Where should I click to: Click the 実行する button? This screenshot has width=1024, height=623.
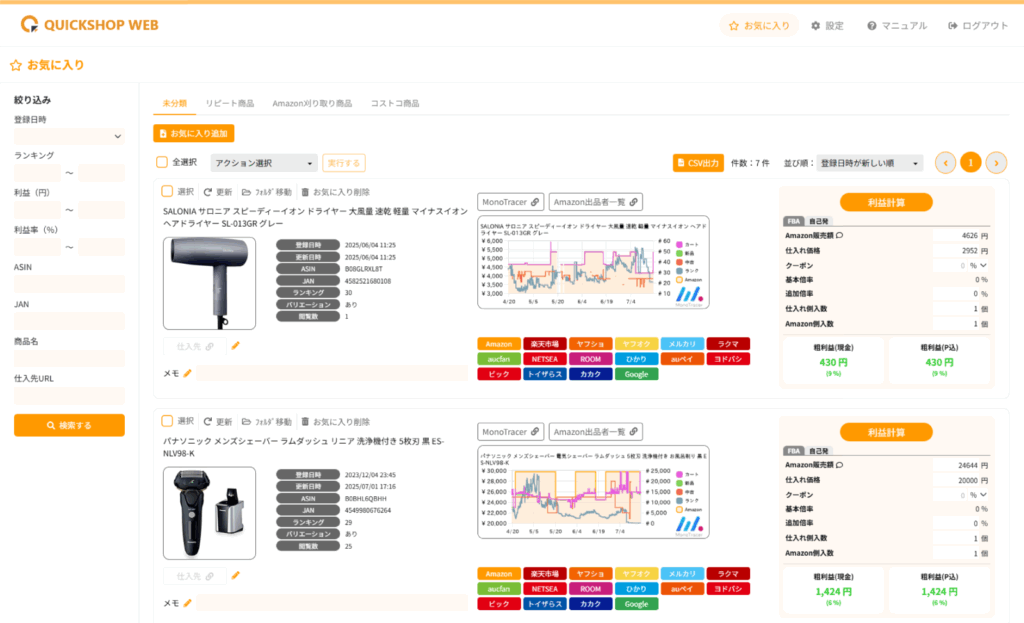point(344,163)
